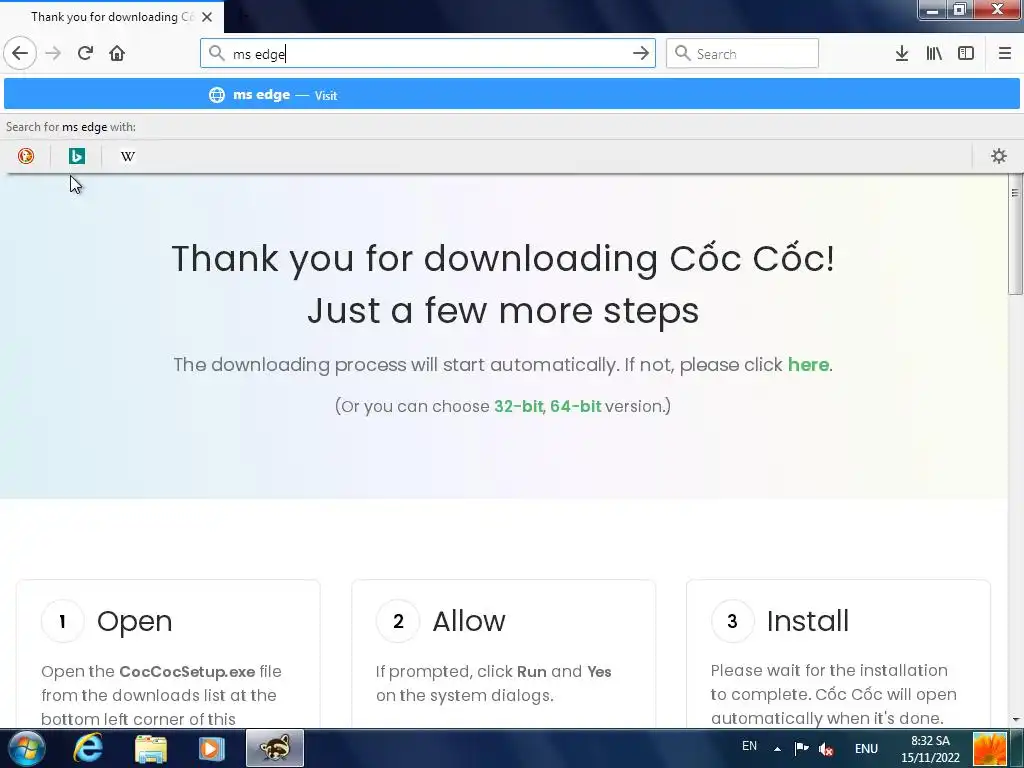This screenshot has height=768, width=1024.
Task: Open search settings gear icon
Action: tap(999, 156)
